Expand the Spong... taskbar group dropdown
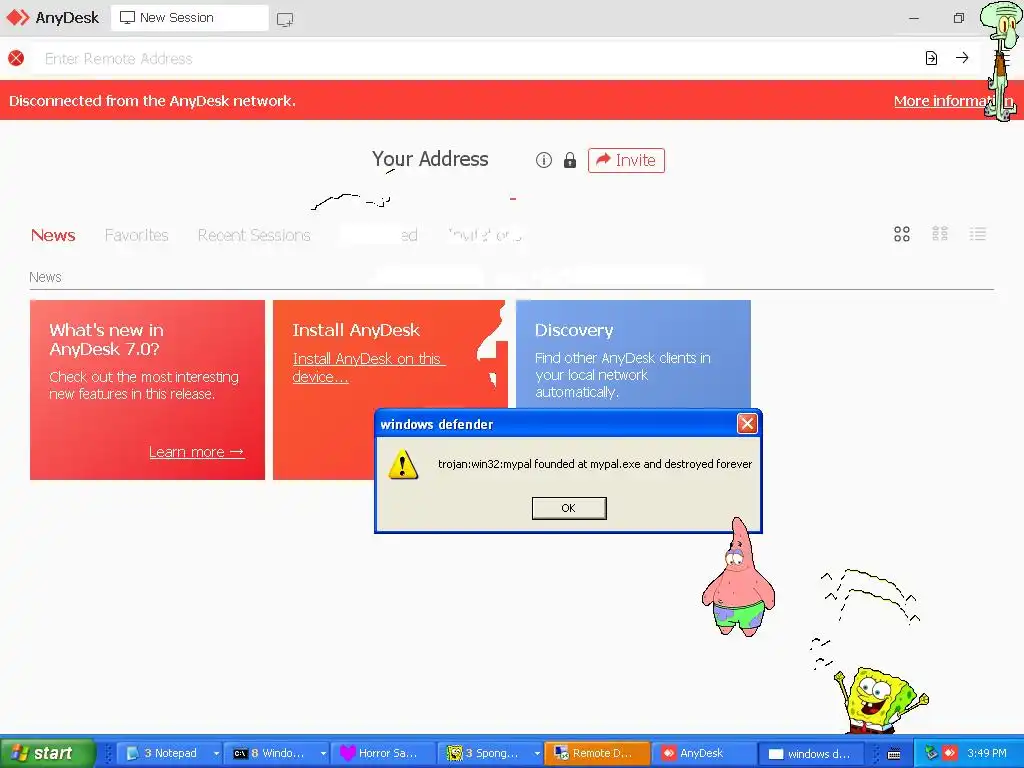The height and width of the screenshot is (768, 1024). click(x=537, y=754)
